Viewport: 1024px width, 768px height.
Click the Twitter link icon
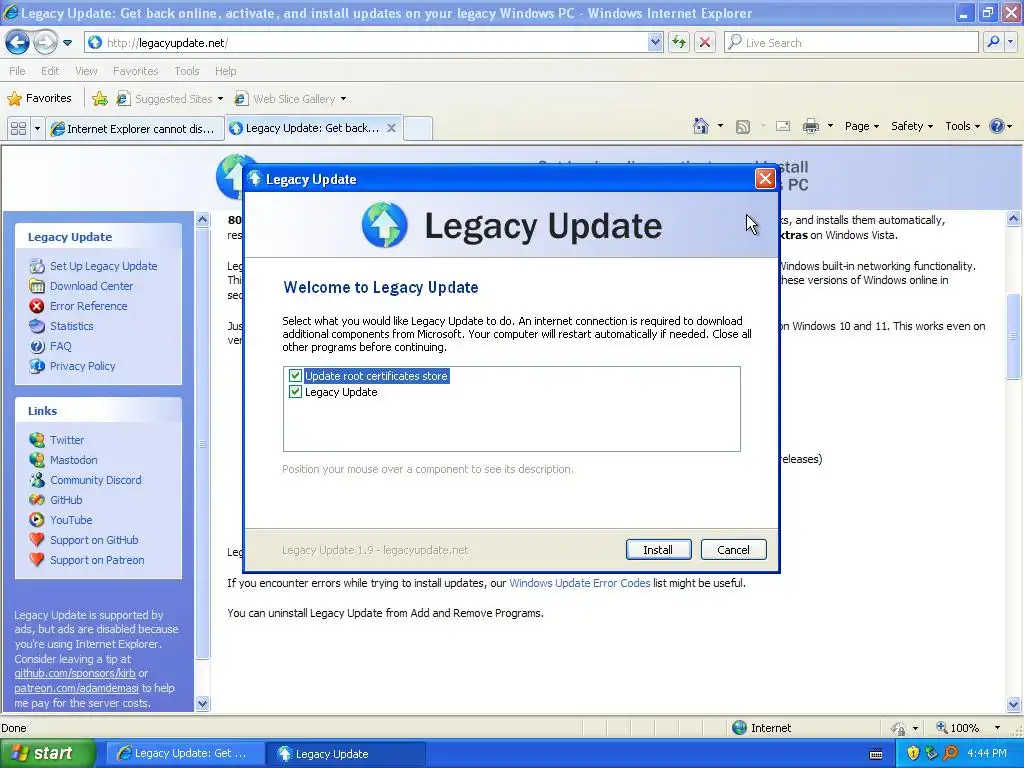(x=37, y=440)
